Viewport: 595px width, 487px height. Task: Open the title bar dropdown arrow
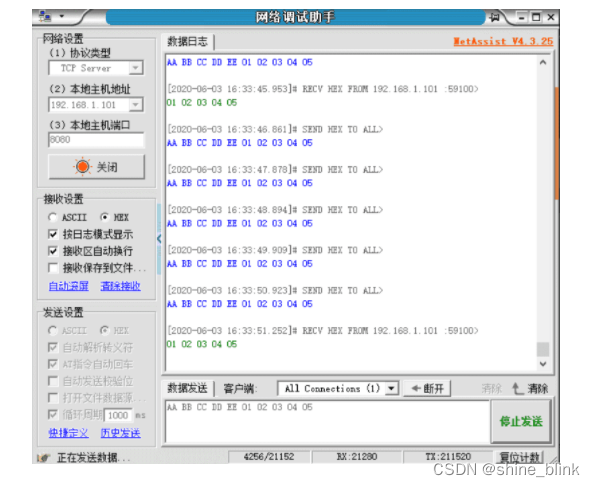click(62, 16)
